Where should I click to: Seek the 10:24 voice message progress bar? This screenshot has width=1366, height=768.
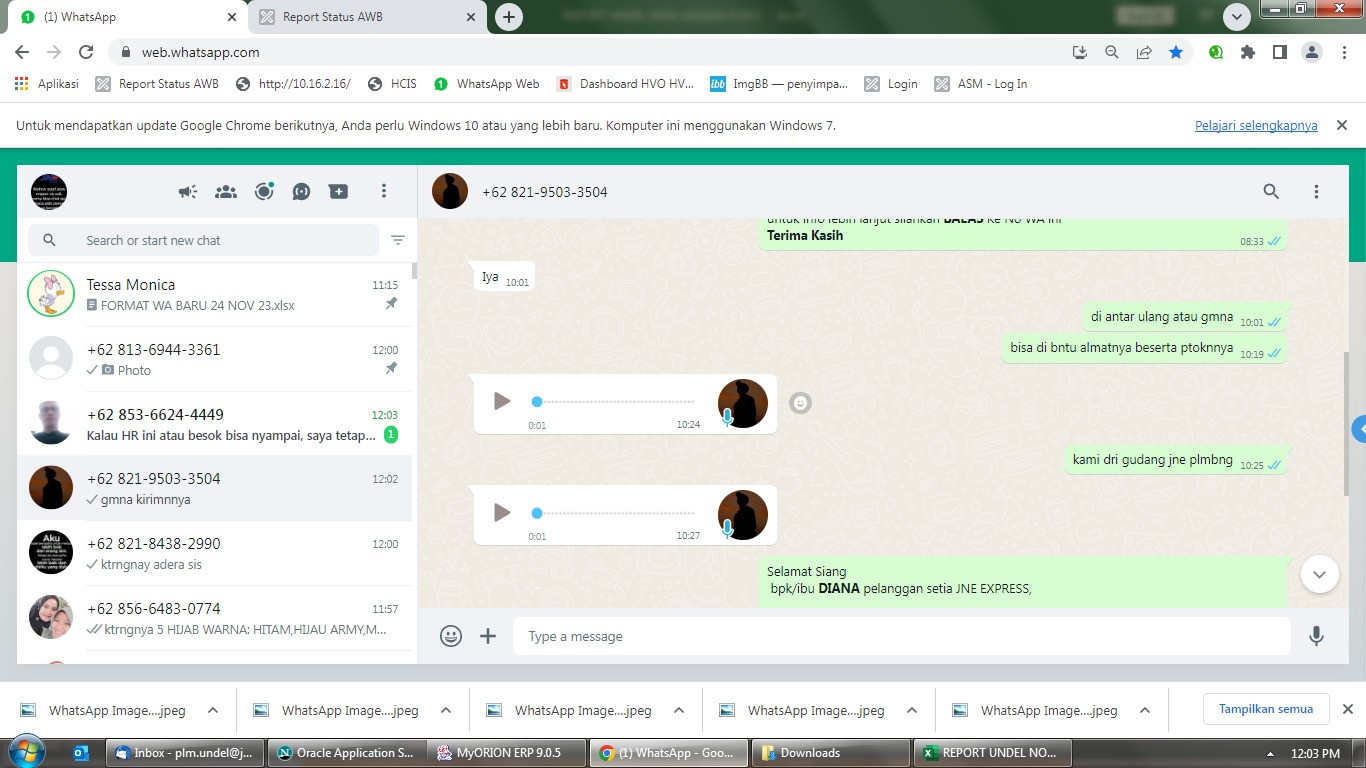614,402
